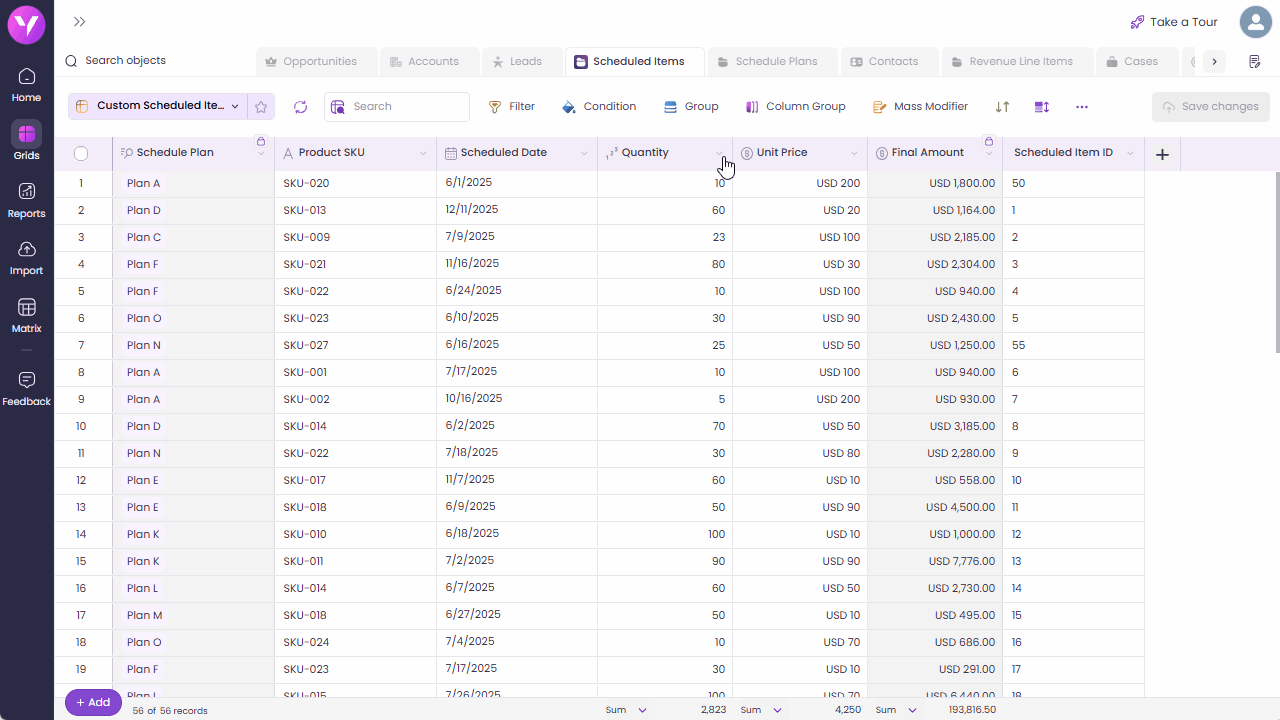This screenshot has height=720, width=1280.
Task: Open Import in the sidebar
Action: pos(27,257)
